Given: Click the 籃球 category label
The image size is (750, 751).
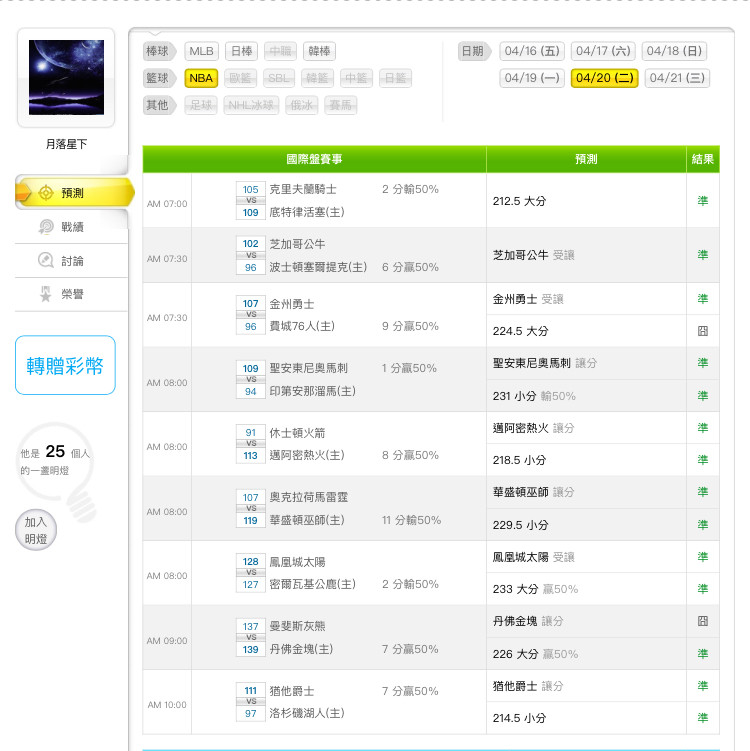Looking at the screenshot, I should pos(159,78).
